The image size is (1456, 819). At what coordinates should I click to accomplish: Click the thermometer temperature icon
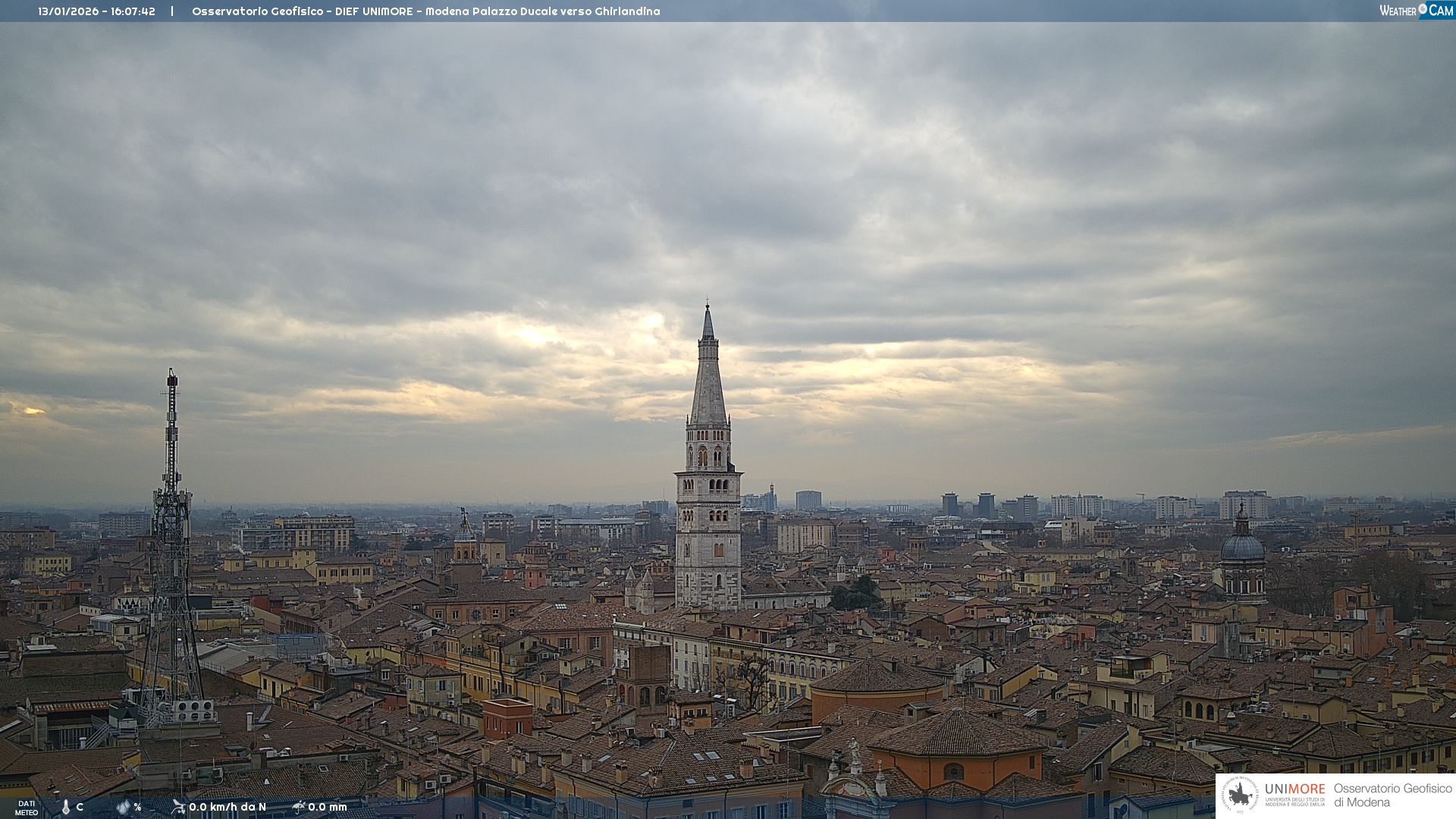pyautogui.click(x=65, y=808)
